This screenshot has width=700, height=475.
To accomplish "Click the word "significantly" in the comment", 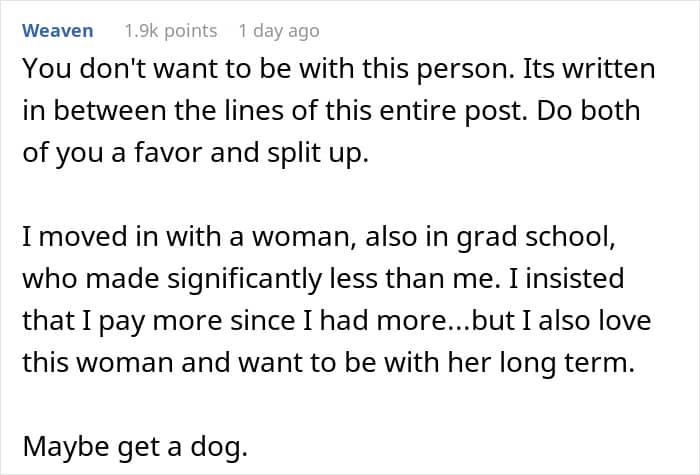I will (244, 279).
